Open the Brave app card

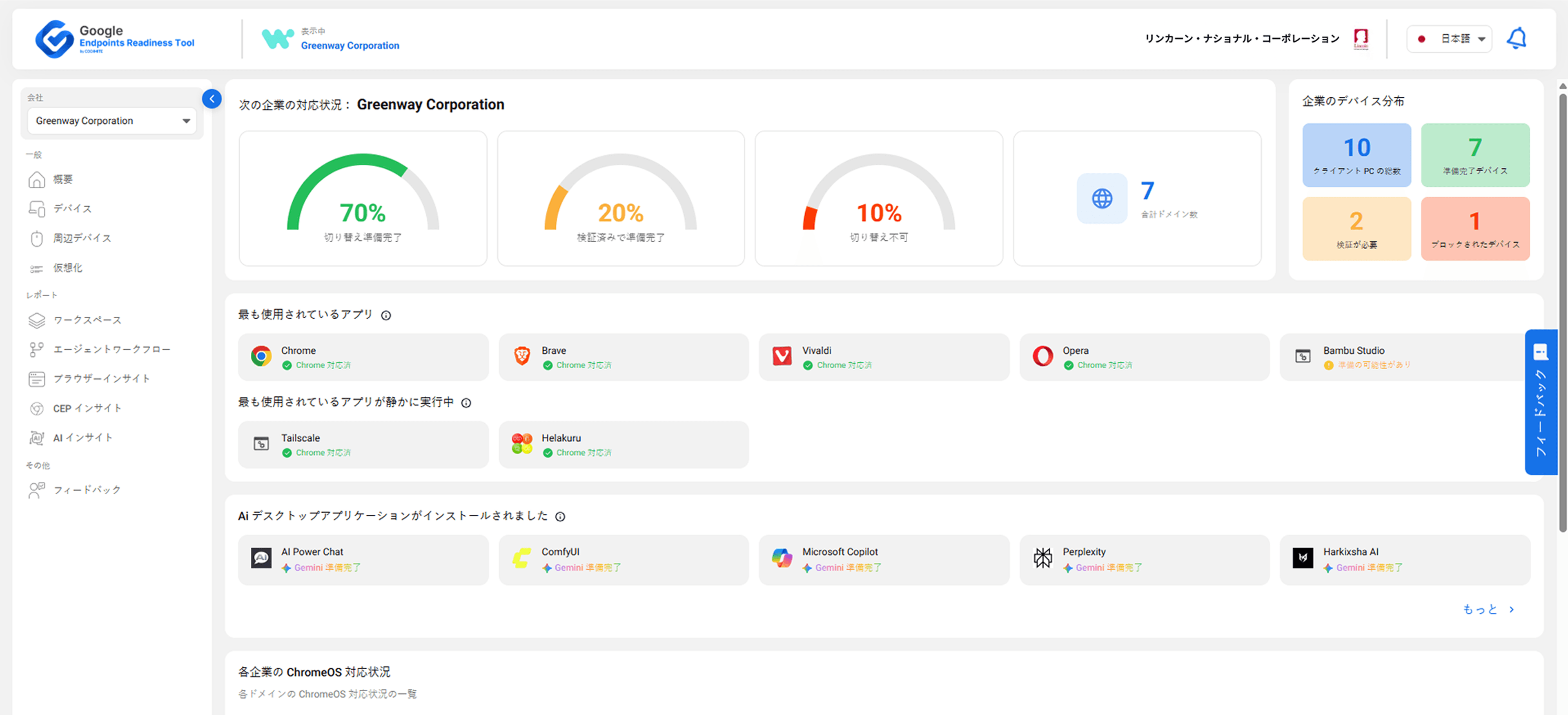(x=623, y=357)
